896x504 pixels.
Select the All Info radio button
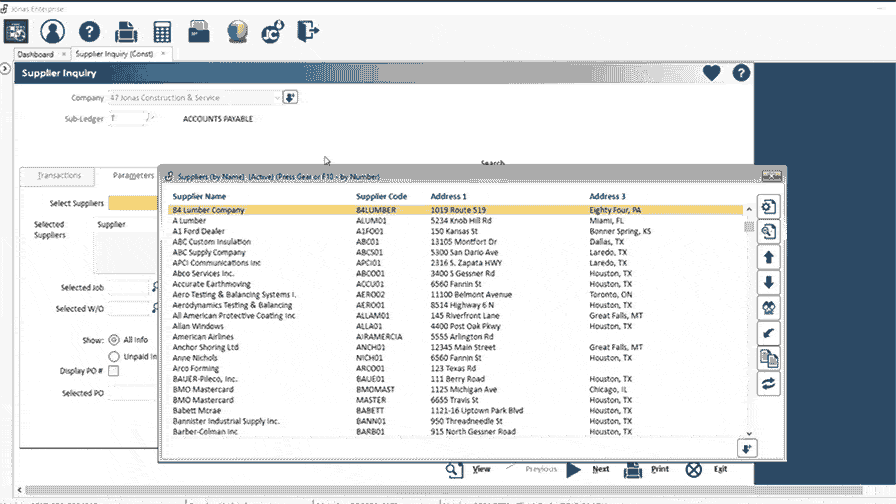pyautogui.click(x=114, y=340)
